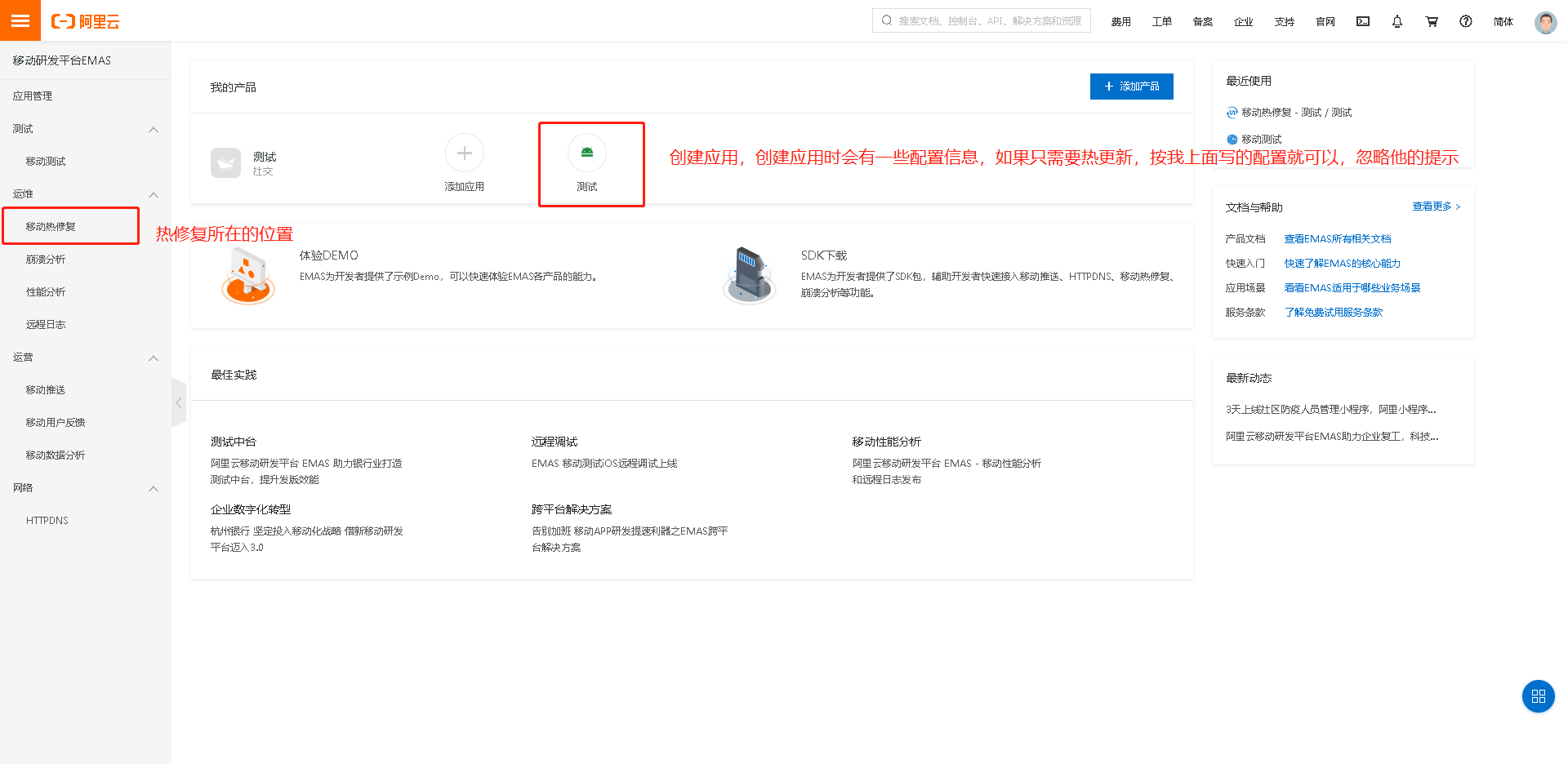Image resolution: width=1568 pixels, height=764 pixels.
Task: Click the Alibaba Cloud logo
Action: 85,21
